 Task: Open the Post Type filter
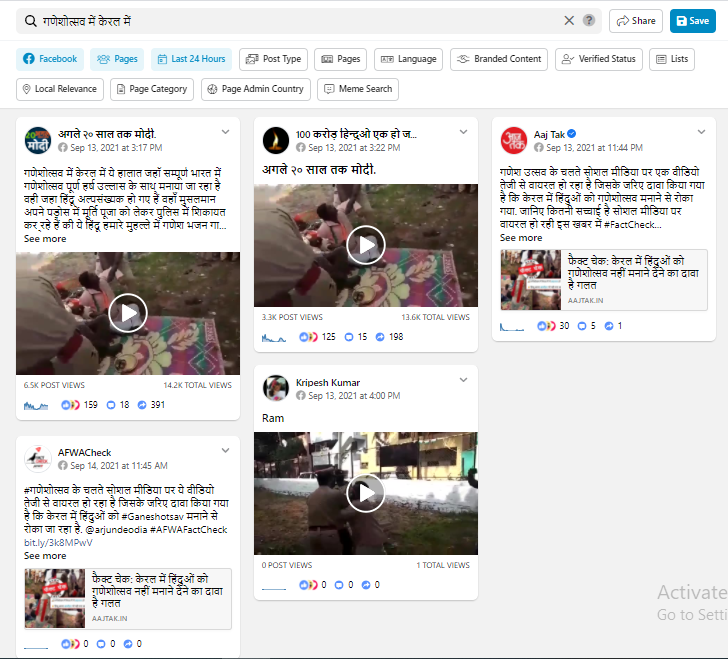273,59
